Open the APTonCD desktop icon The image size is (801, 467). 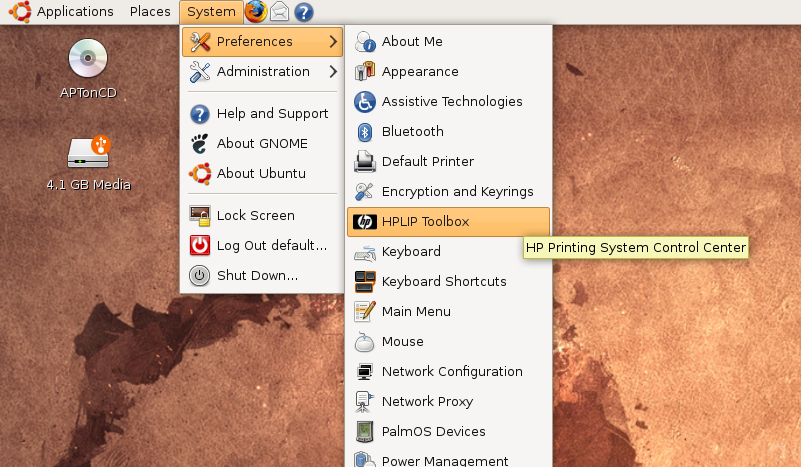[88, 60]
